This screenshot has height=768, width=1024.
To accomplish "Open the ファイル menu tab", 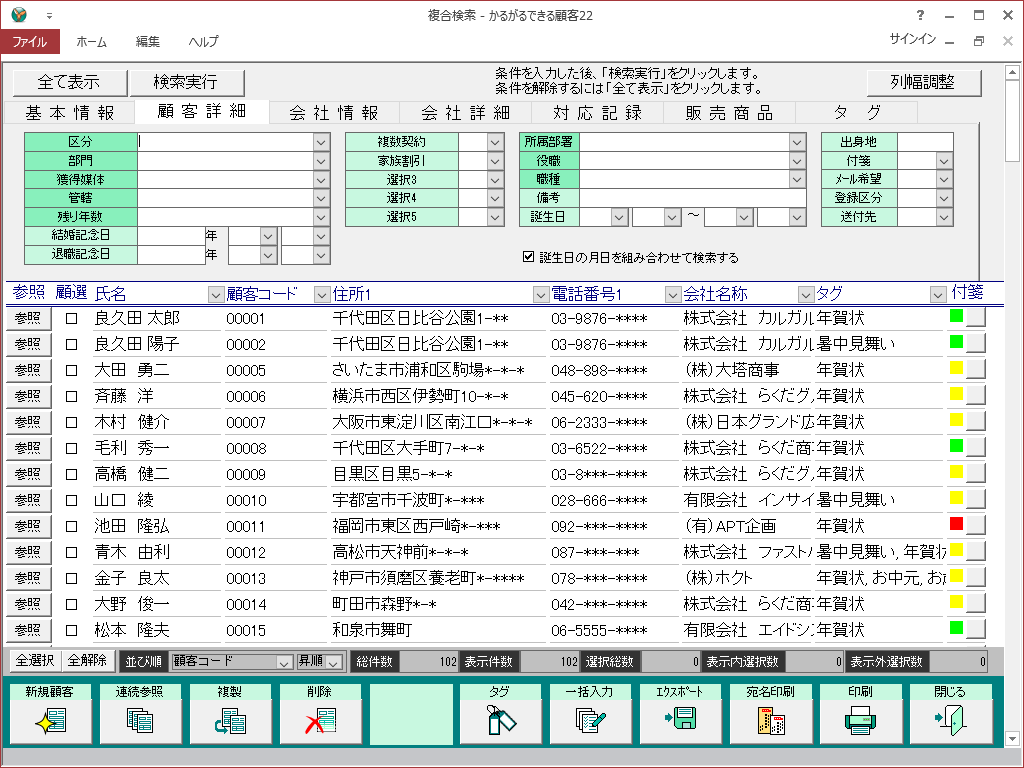I will (x=30, y=42).
